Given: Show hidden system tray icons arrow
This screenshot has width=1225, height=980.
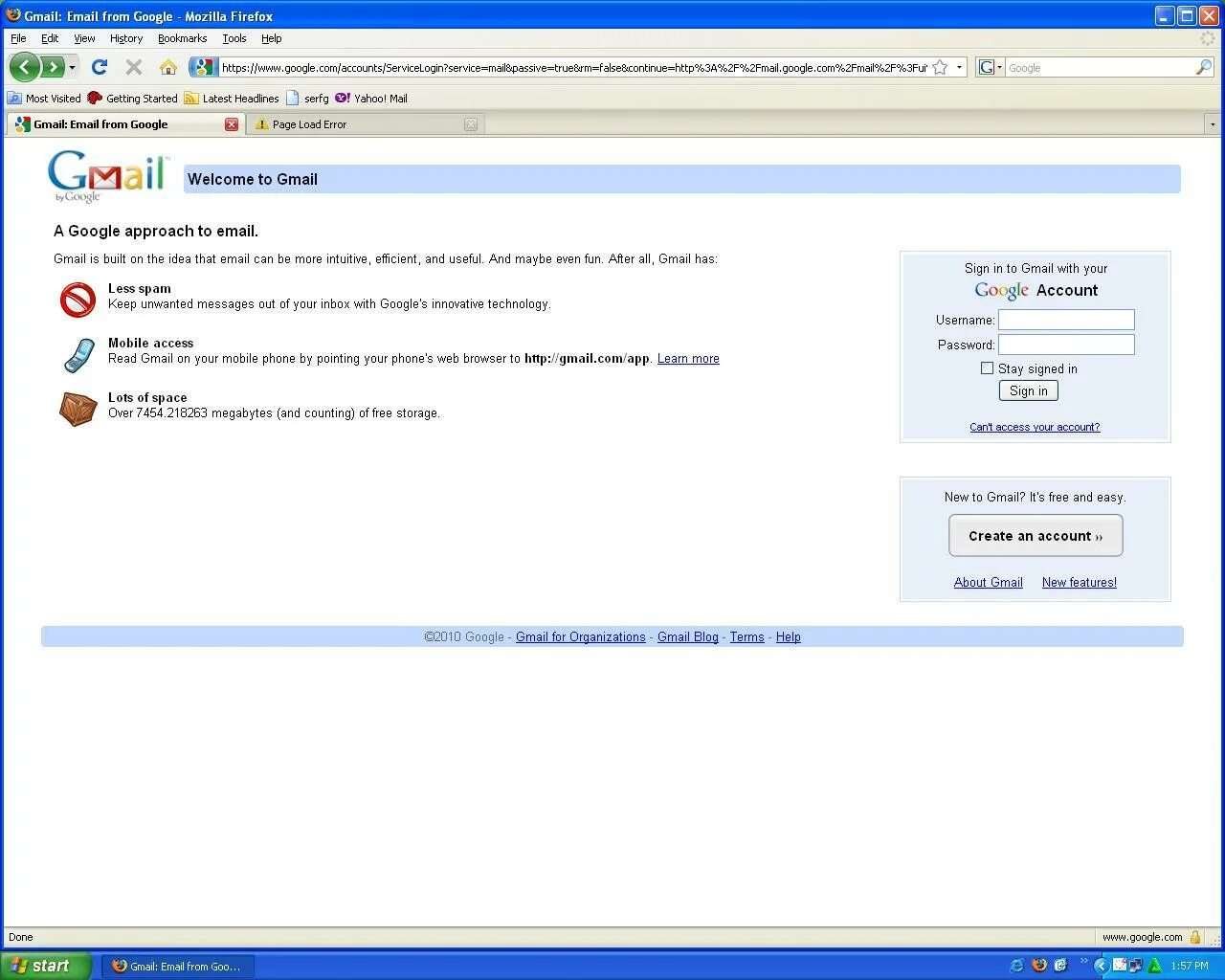Looking at the screenshot, I should (1102, 966).
